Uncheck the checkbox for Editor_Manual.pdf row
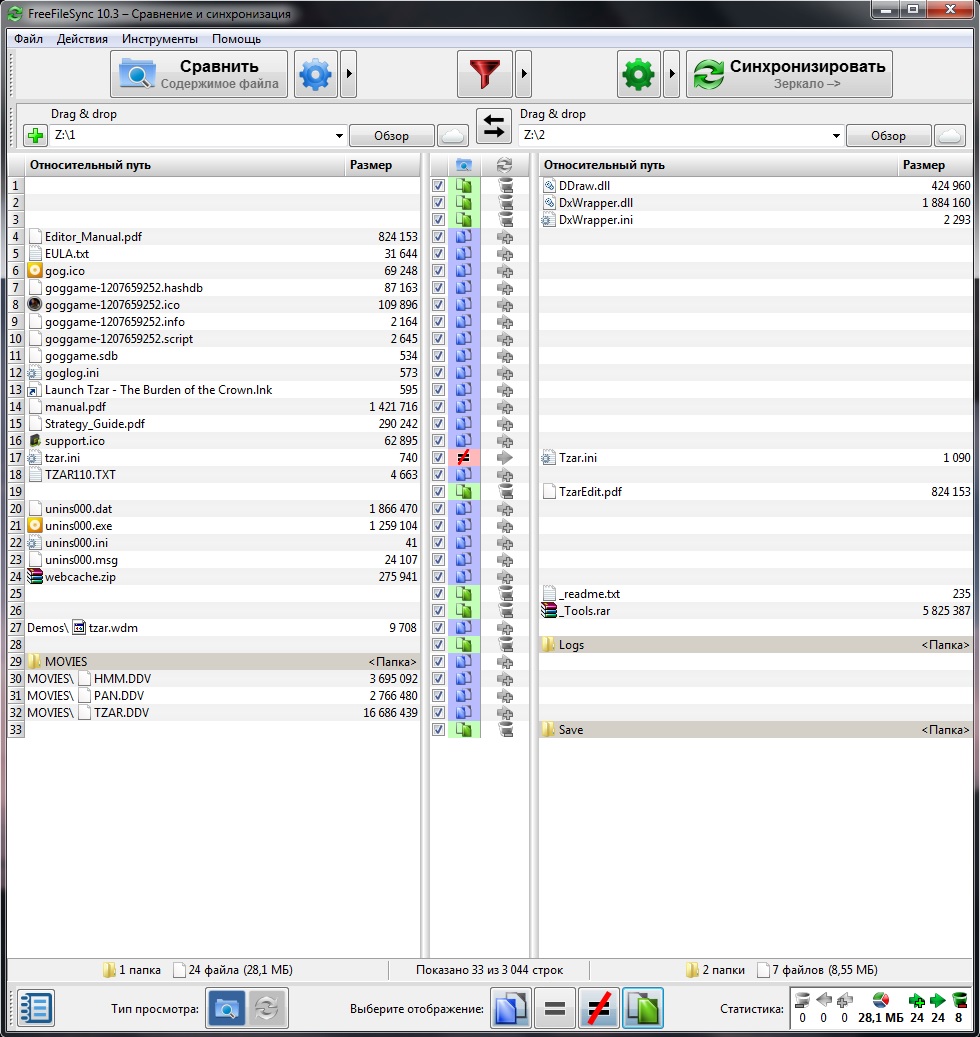This screenshot has height=1037, width=980. coord(438,237)
